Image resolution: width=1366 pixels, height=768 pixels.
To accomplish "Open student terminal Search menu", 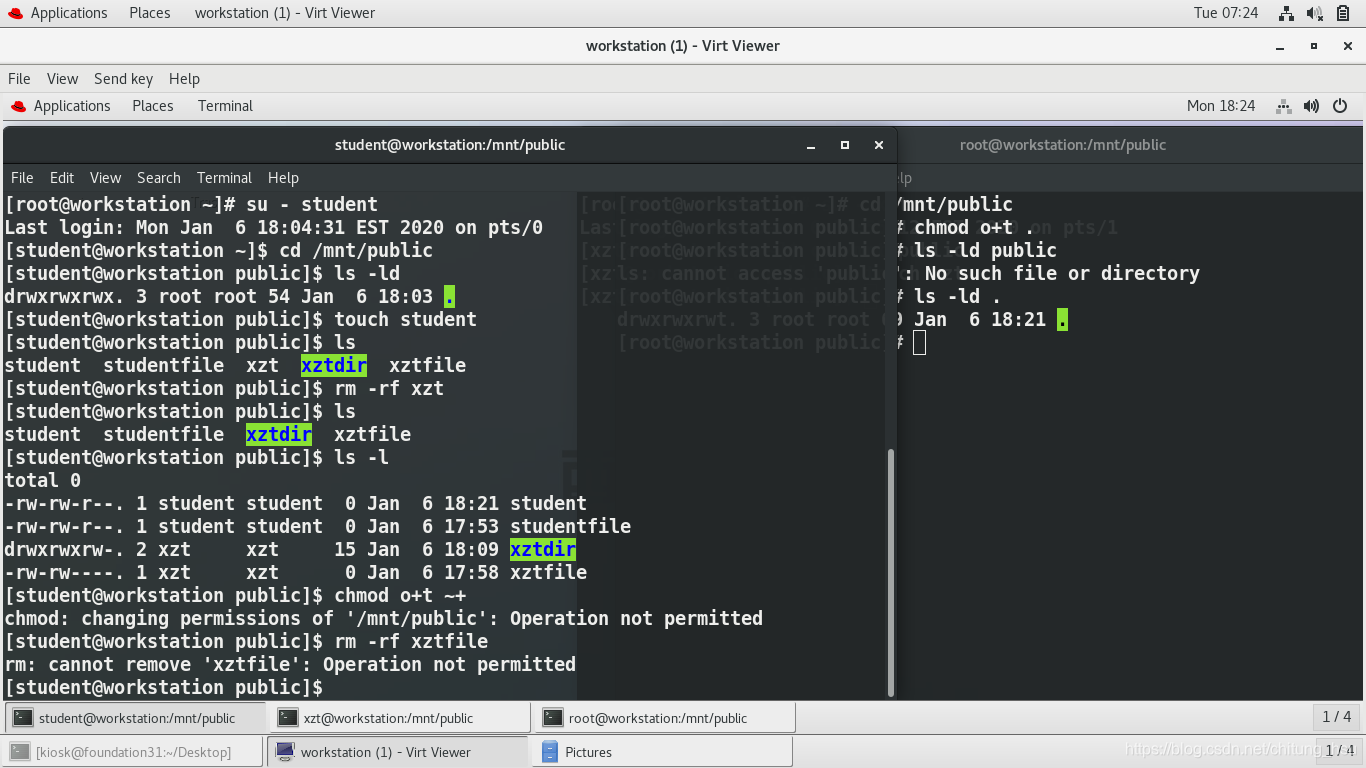I will click(x=159, y=178).
